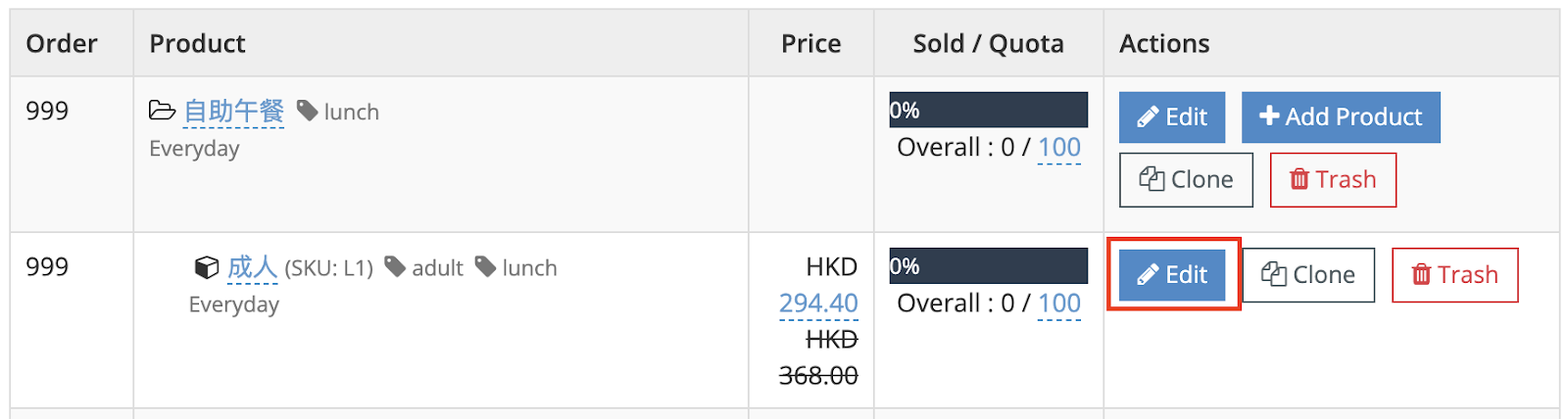The height and width of the screenshot is (419, 1568).
Task: Click the 自助午餐 sold progress bar
Action: pos(988,110)
